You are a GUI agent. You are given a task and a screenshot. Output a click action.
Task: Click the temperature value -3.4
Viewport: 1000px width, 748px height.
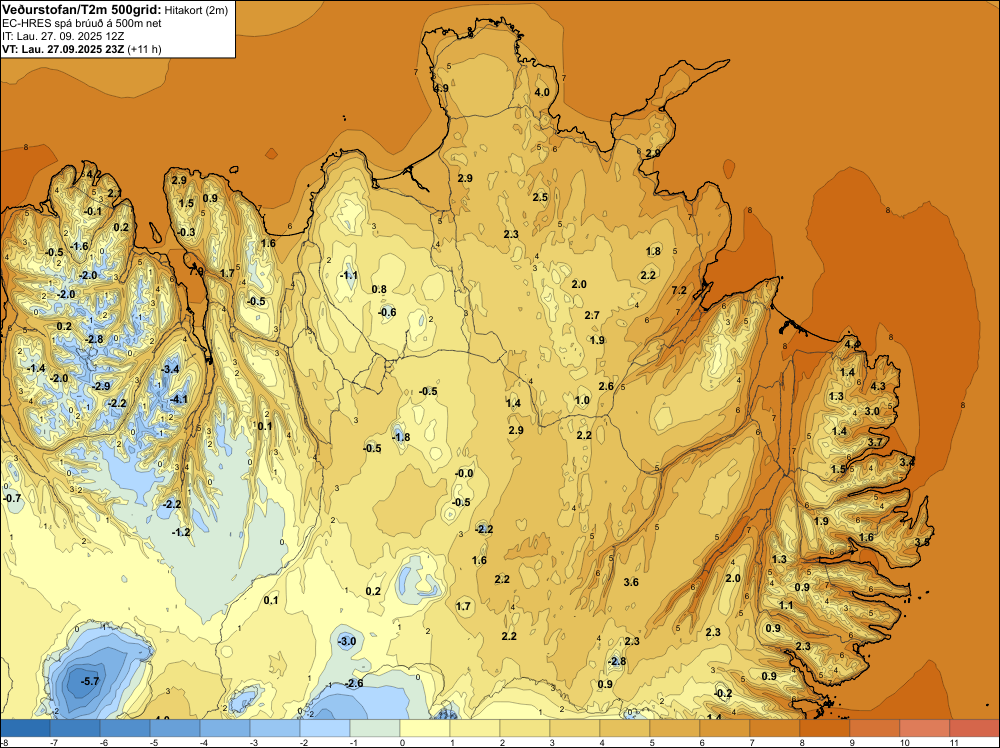(x=170, y=369)
